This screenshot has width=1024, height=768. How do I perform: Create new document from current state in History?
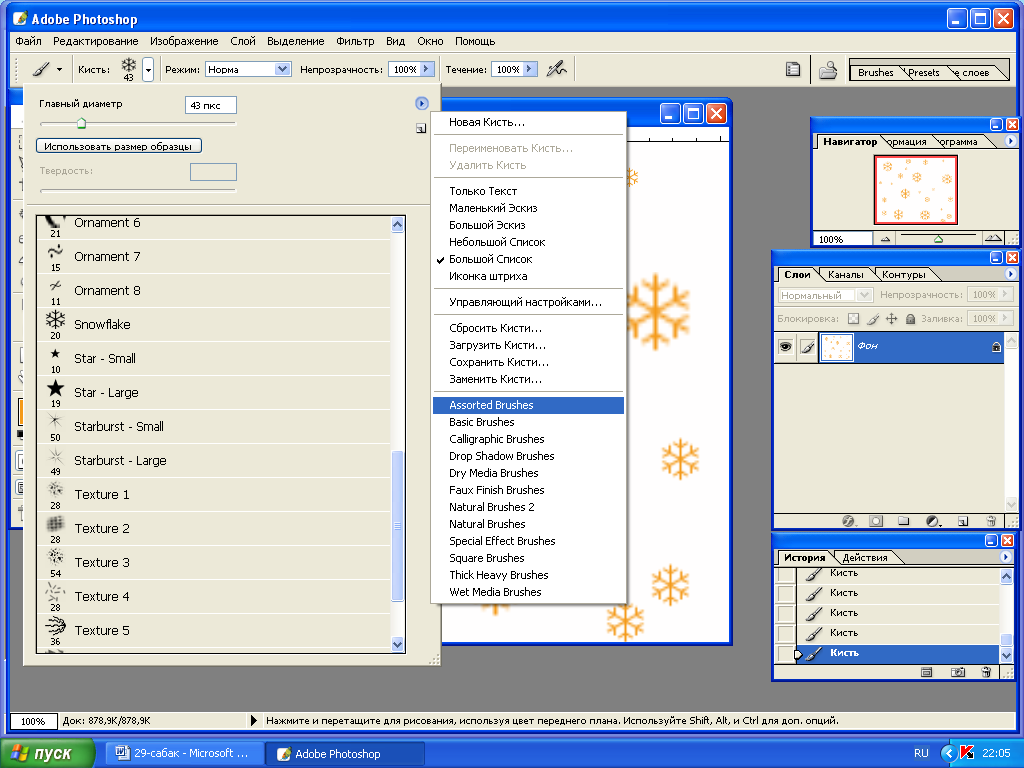pyautogui.click(x=926, y=671)
